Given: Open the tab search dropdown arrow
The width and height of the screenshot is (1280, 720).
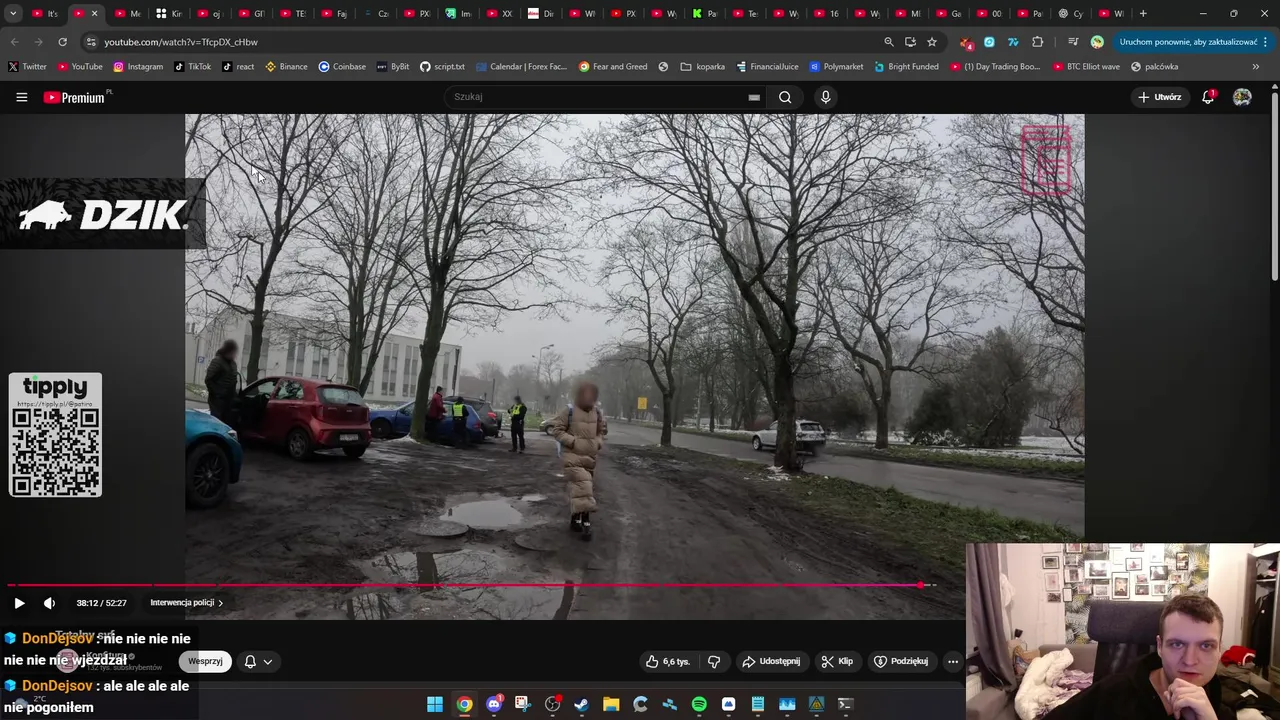Looking at the screenshot, I should click(x=13, y=14).
